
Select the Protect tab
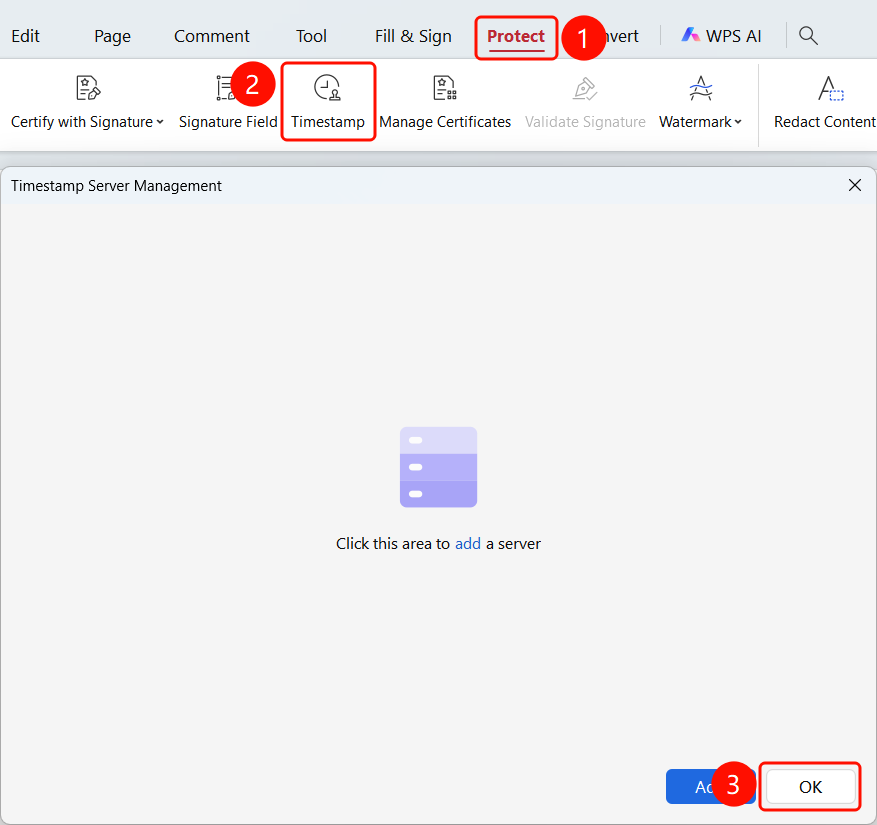pos(516,36)
